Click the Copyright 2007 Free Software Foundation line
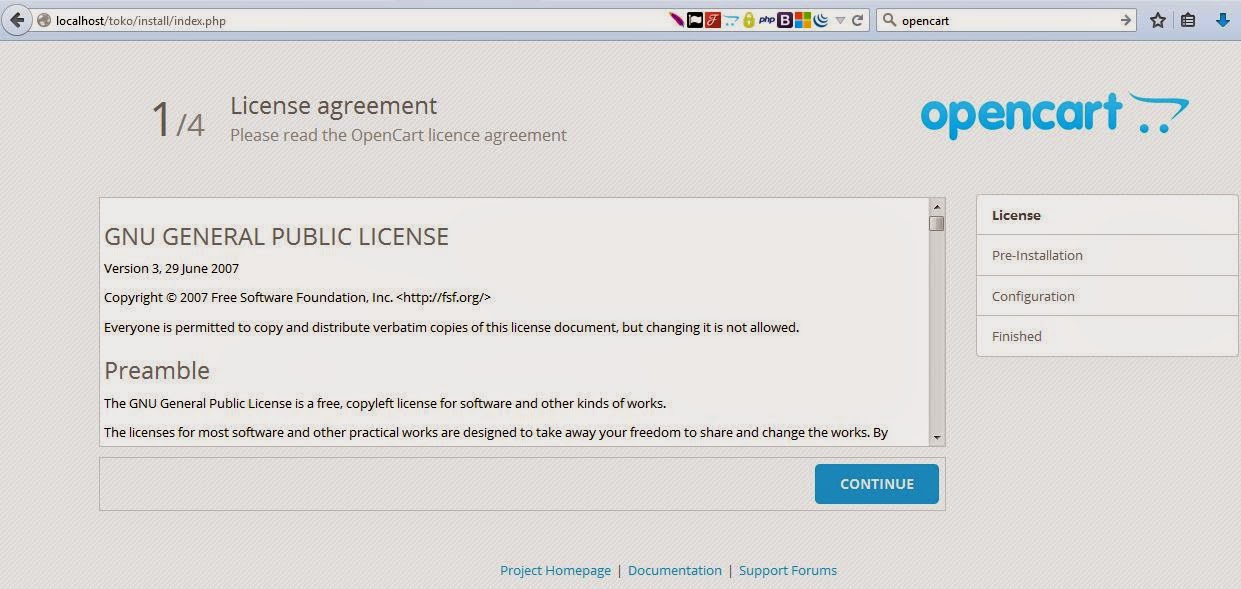 [x=297, y=297]
